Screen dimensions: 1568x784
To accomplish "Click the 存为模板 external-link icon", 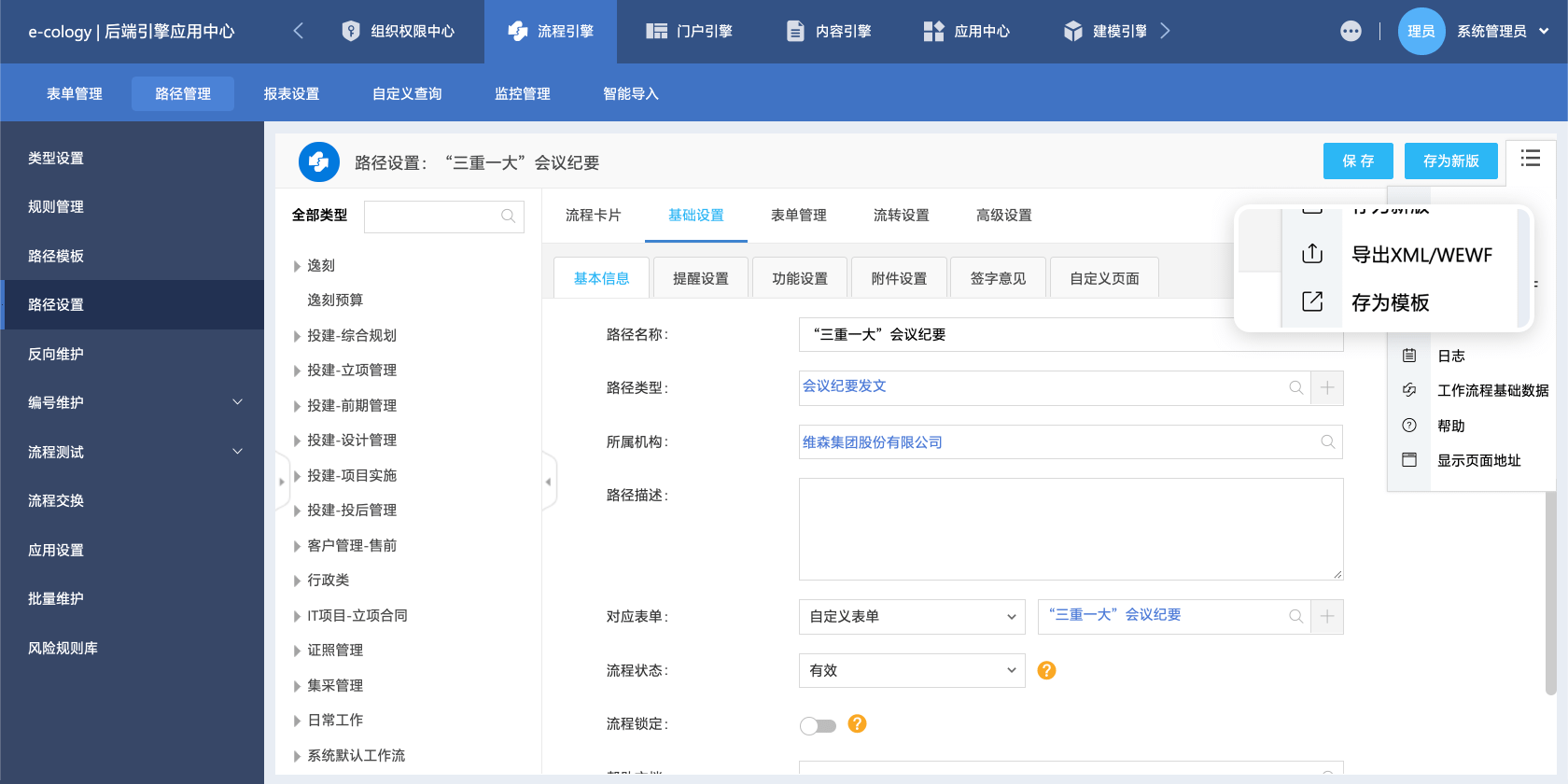I will 1312,301.
